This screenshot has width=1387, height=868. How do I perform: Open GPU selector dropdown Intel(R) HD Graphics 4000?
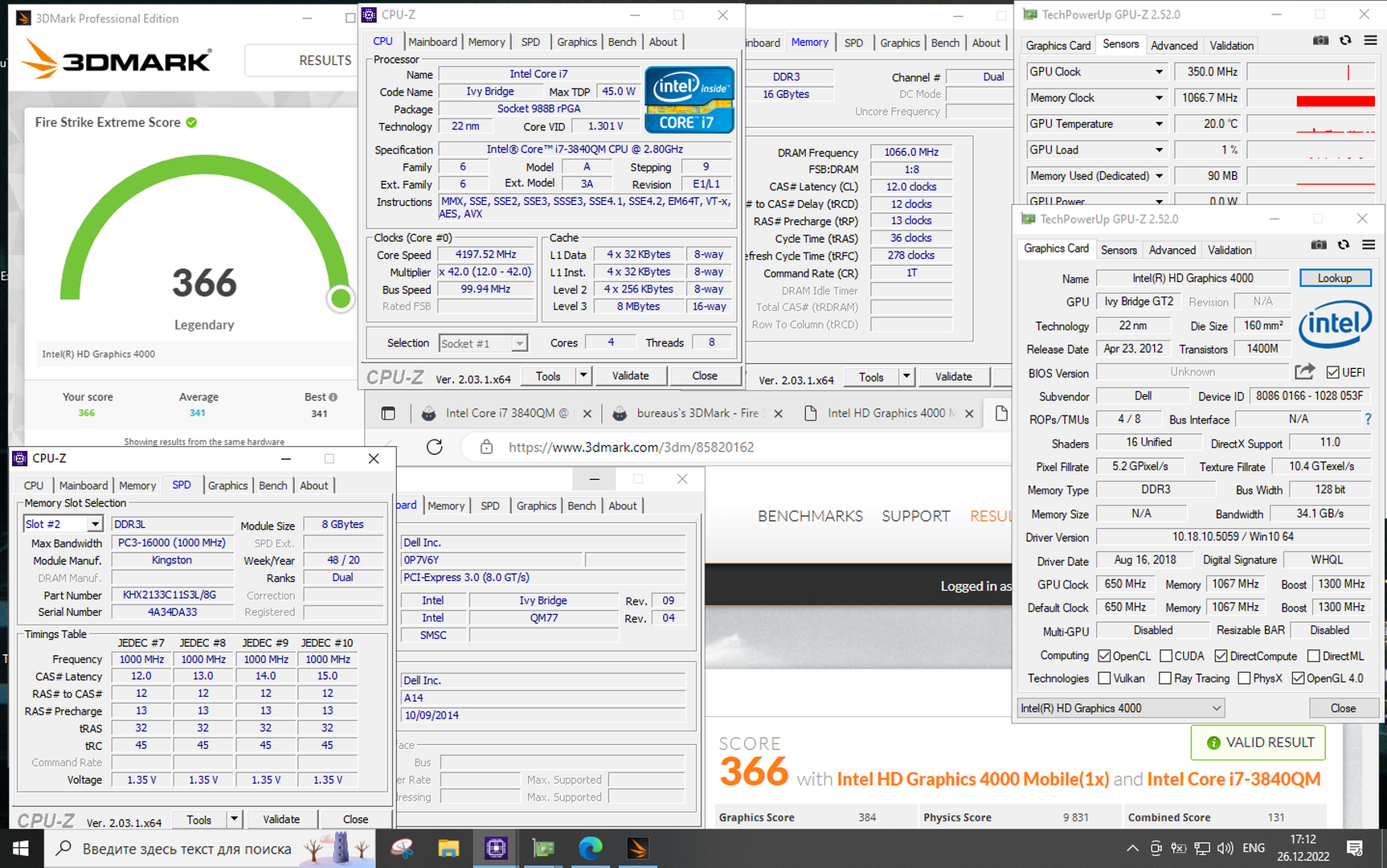tap(1121, 708)
